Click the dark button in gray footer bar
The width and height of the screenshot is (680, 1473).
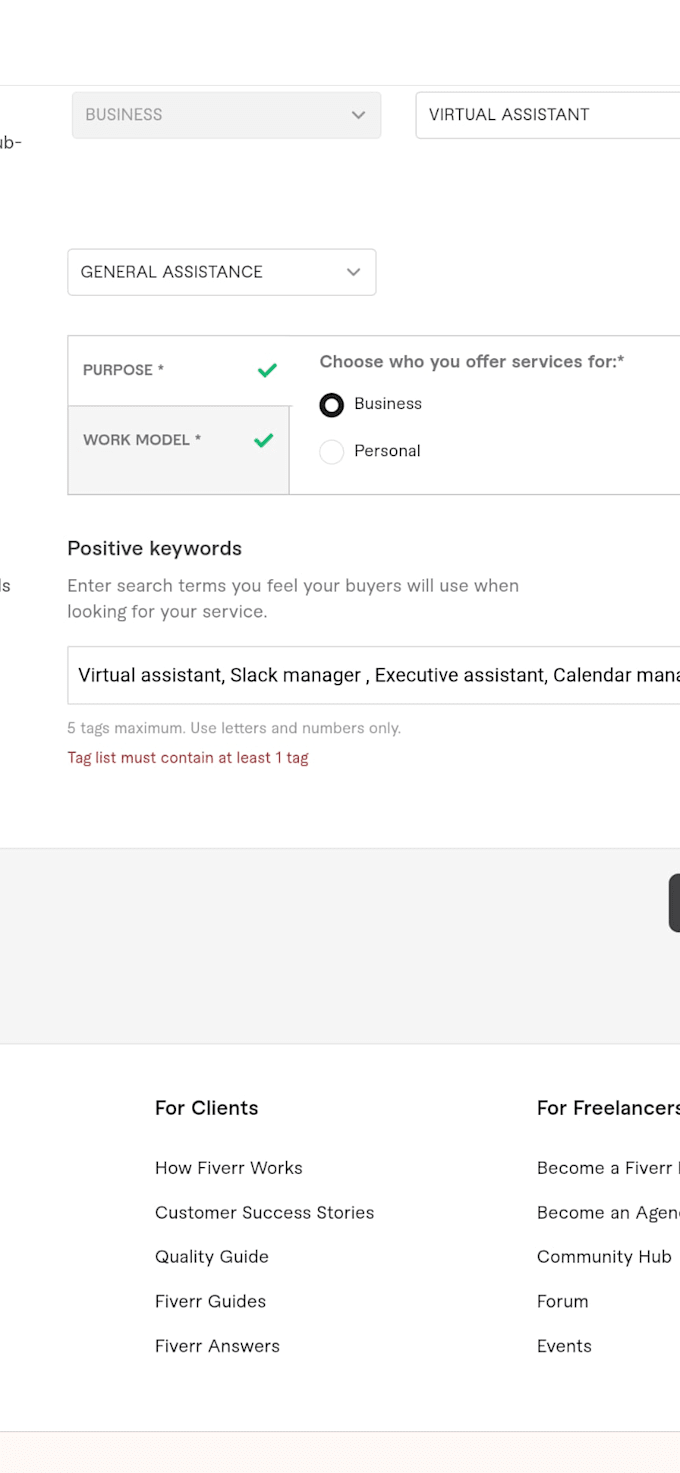coord(675,903)
